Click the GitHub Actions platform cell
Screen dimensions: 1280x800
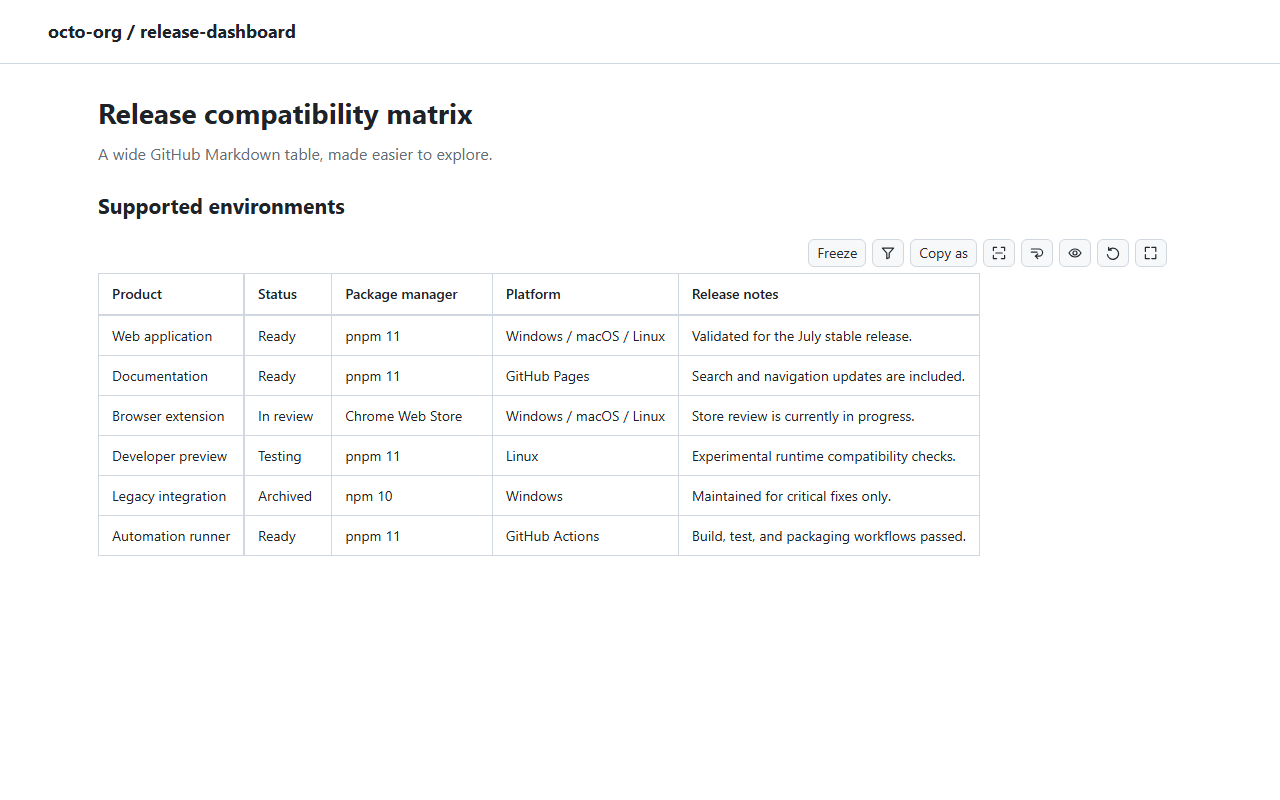pyautogui.click(x=585, y=536)
